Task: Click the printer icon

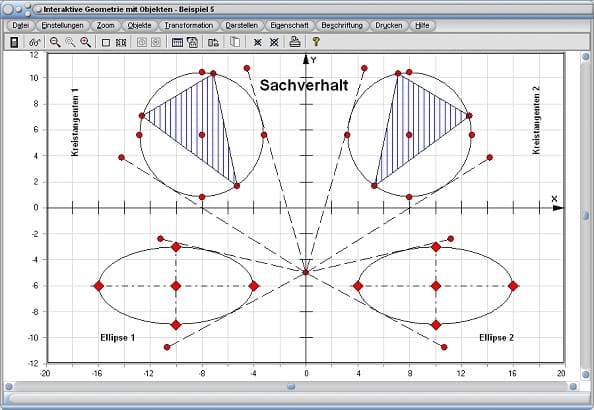Action: [x=295, y=42]
